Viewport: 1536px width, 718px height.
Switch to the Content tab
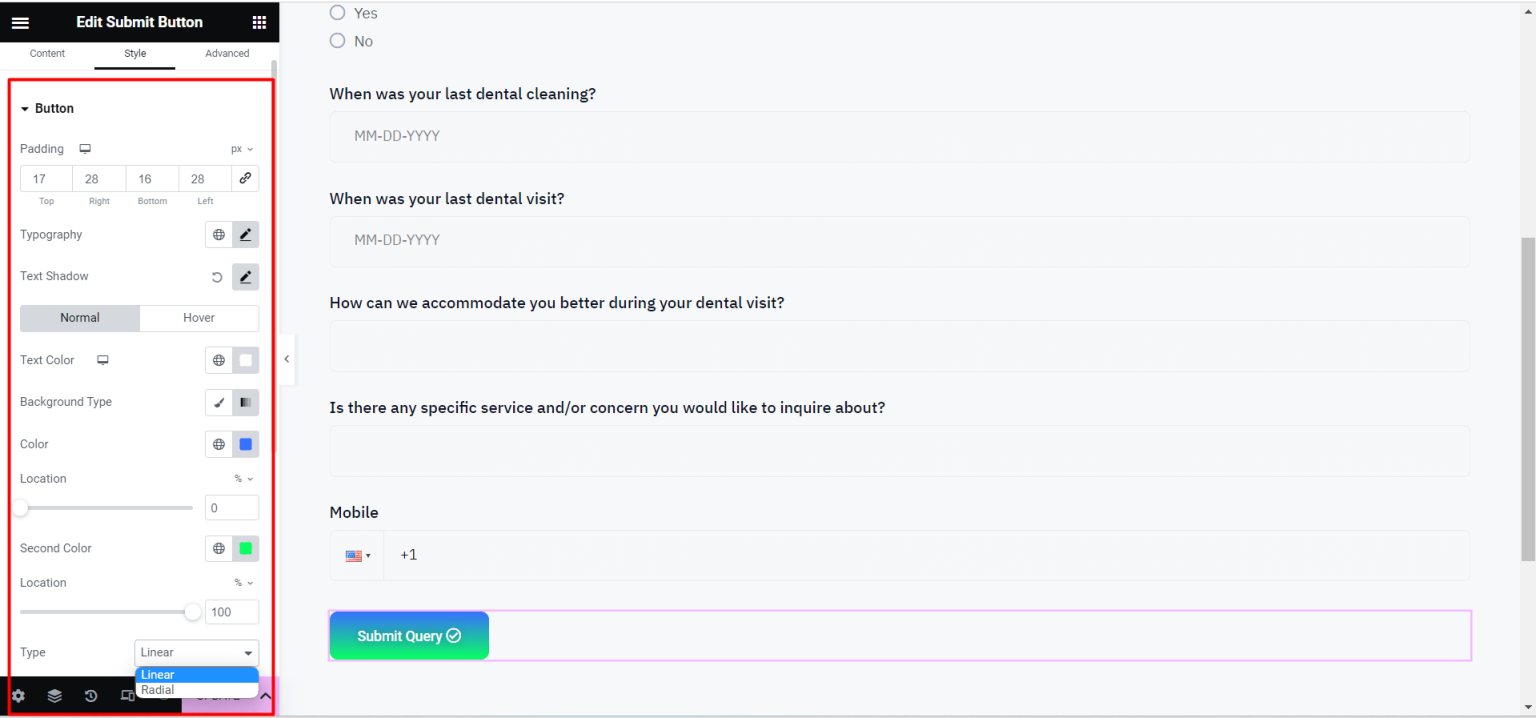coord(47,54)
